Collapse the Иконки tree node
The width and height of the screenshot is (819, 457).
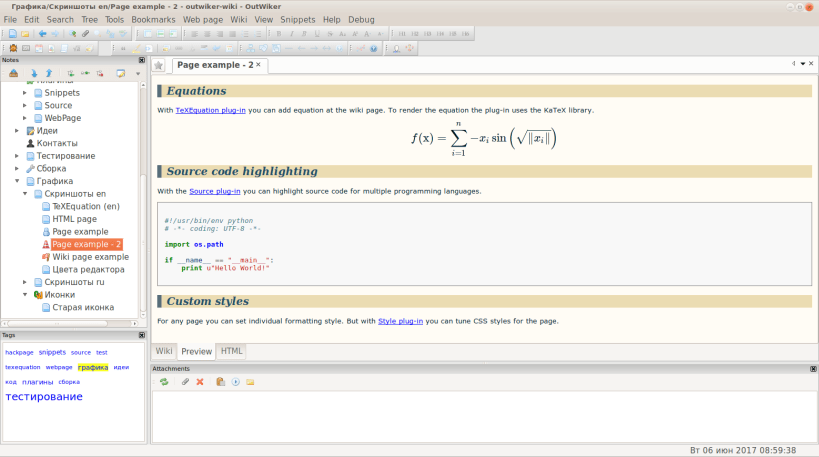[25, 295]
